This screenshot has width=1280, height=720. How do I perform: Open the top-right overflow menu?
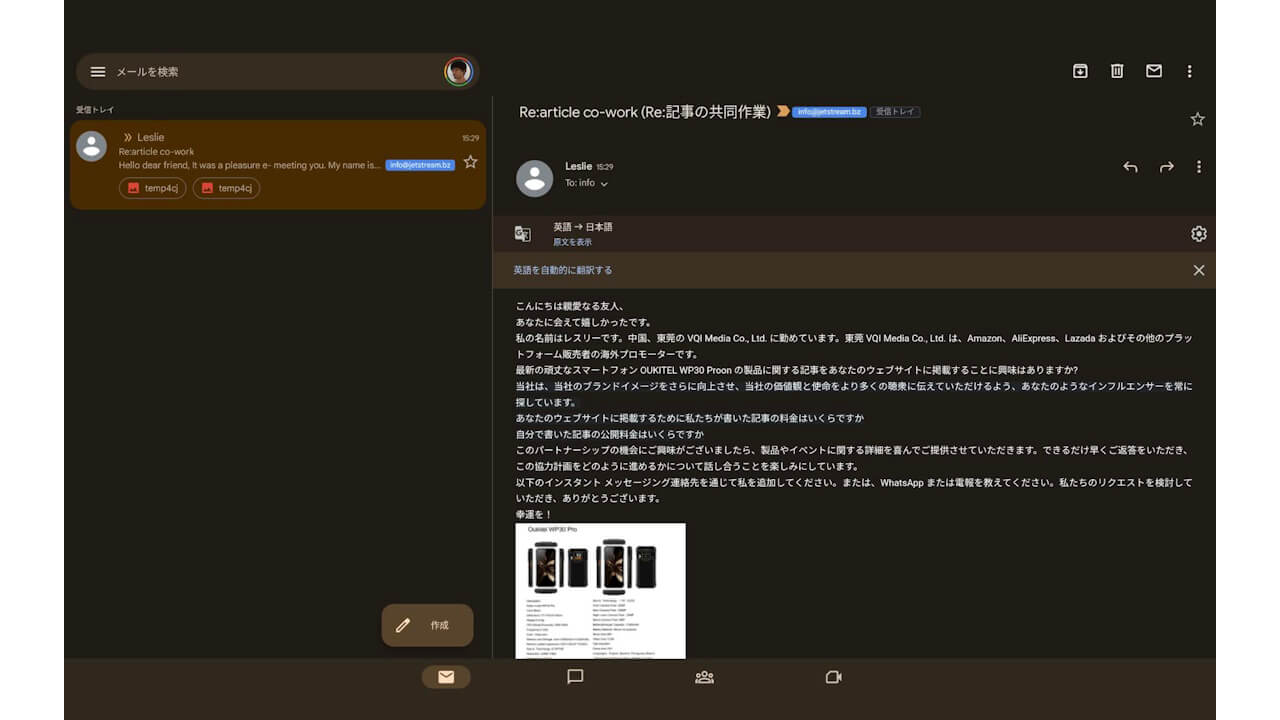[x=1190, y=71]
